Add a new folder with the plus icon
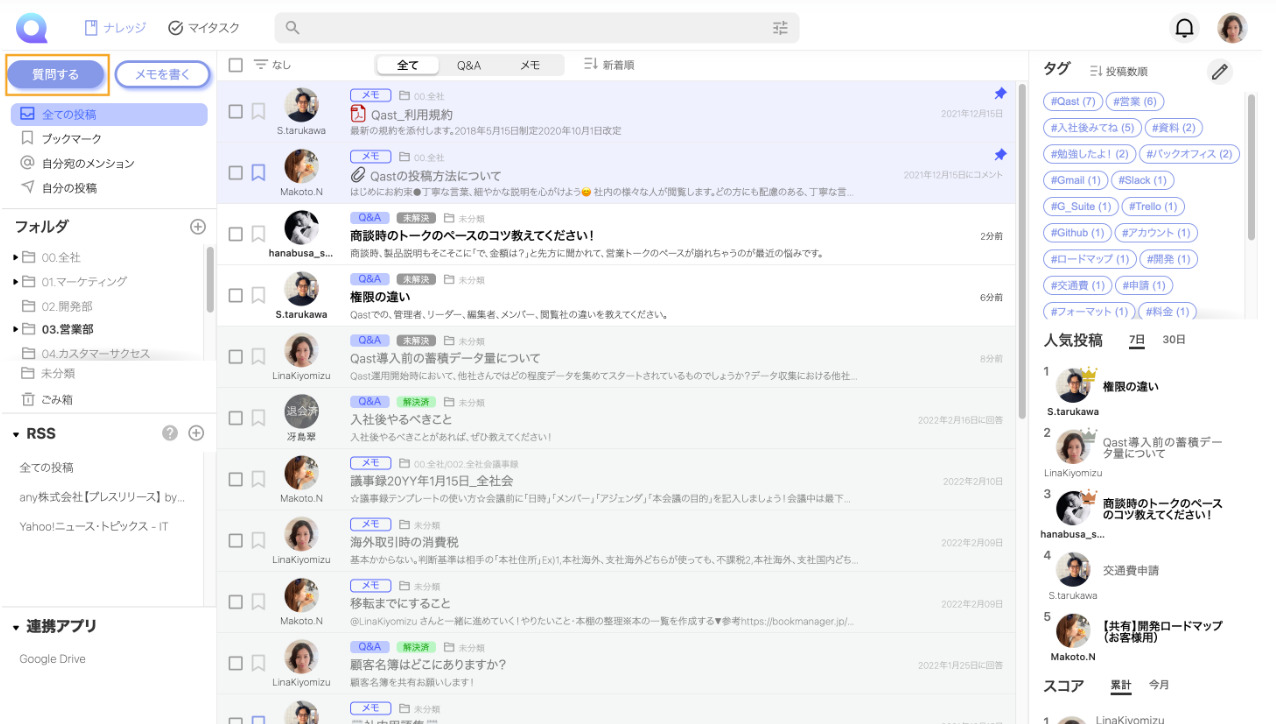 196,227
